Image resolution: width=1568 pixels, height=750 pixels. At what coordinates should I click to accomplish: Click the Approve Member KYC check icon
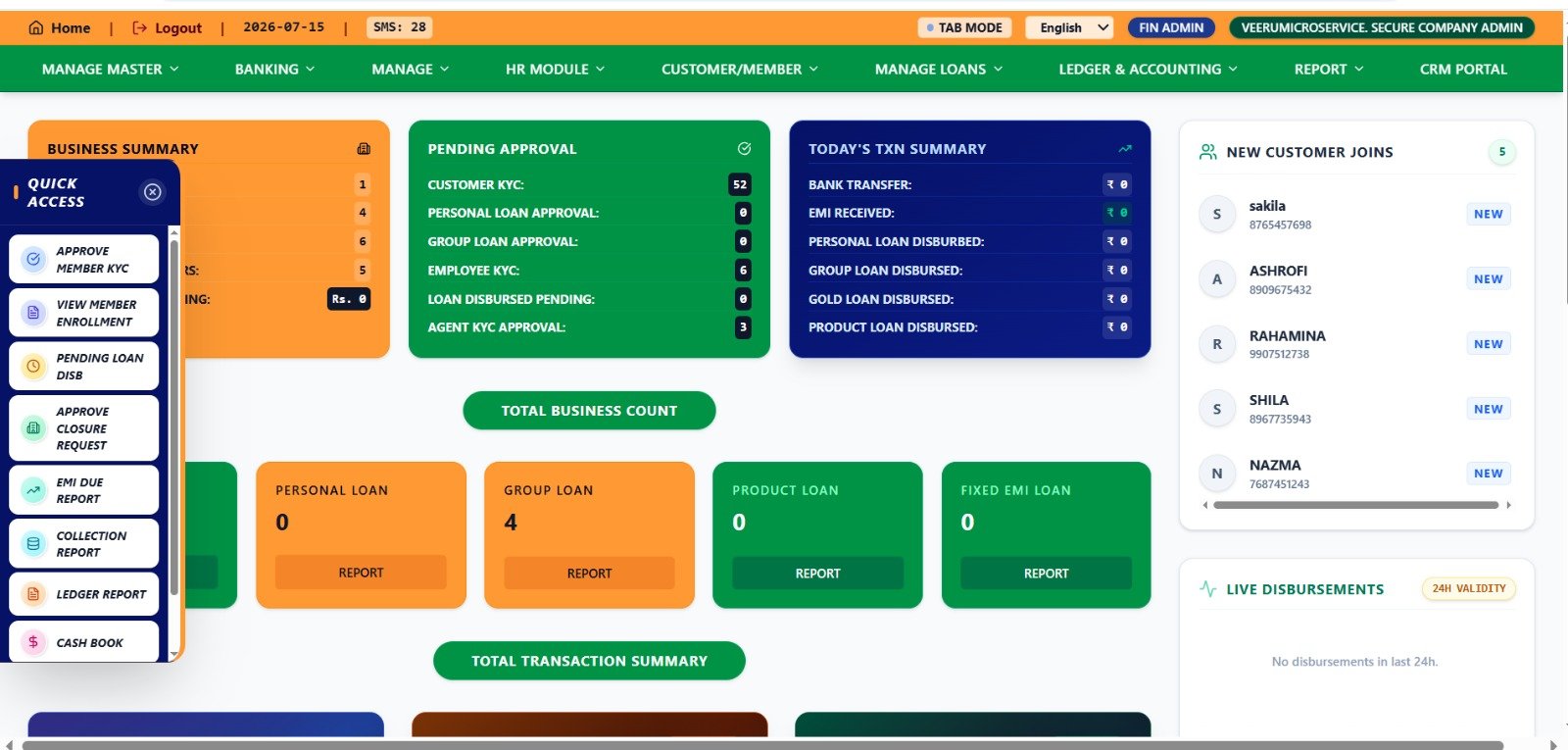(x=33, y=260)
